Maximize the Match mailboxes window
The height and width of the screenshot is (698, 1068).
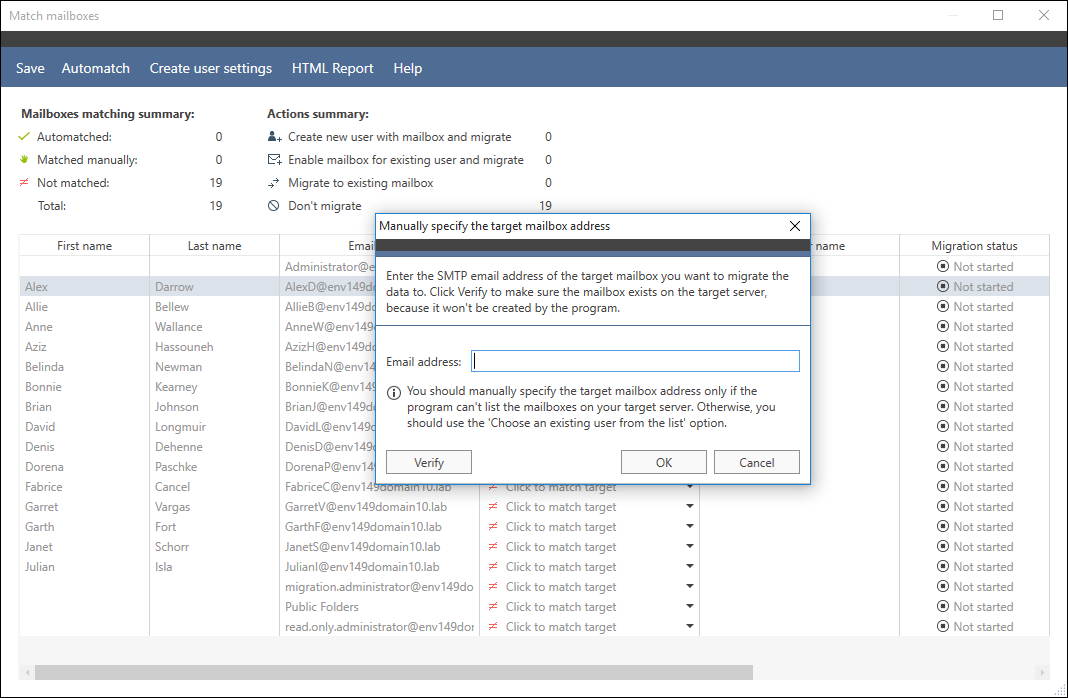pyautogui.click(x=998, y=15)
